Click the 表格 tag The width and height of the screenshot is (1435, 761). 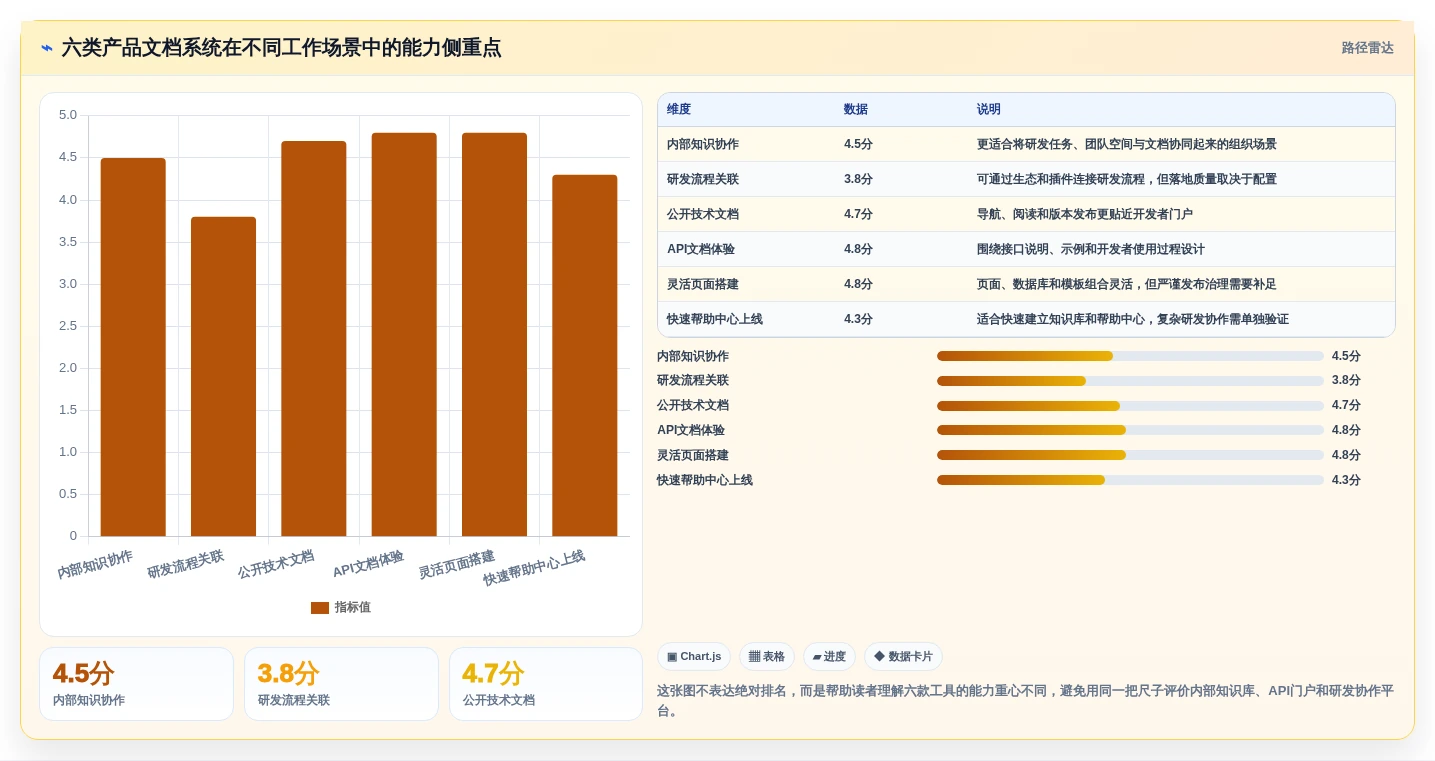[767, 657]
